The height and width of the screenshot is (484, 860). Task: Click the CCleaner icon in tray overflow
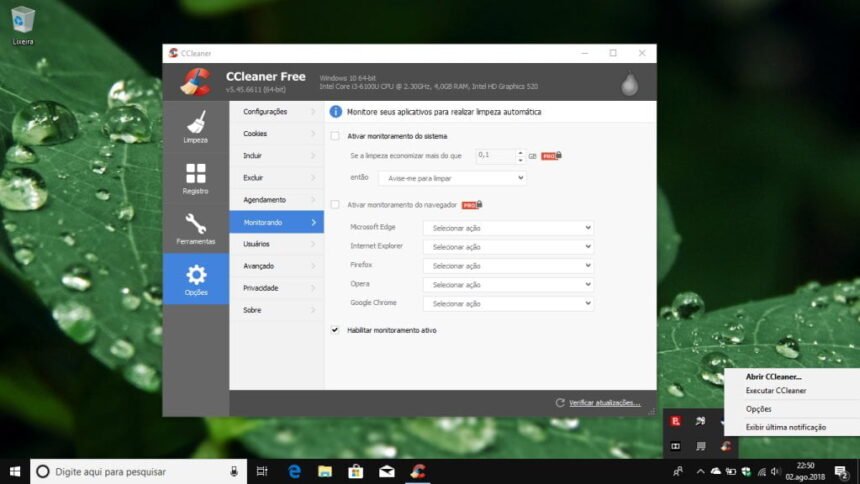click(726, 446)
